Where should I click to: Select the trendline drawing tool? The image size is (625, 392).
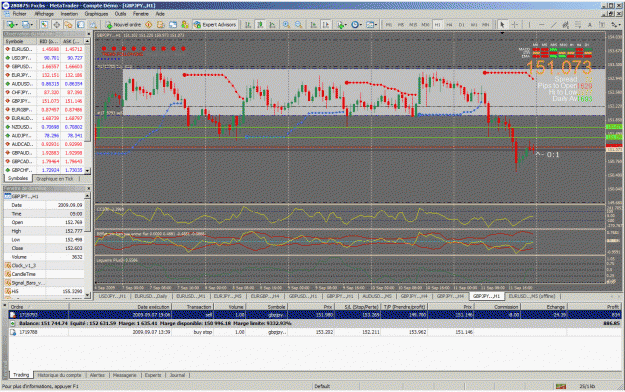pos(553,25)
